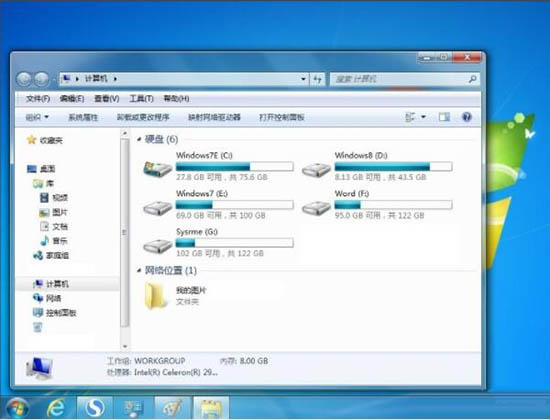Click the Word (F:) capacity bar
The image size is (550, 420).
[x=393, y=205]
